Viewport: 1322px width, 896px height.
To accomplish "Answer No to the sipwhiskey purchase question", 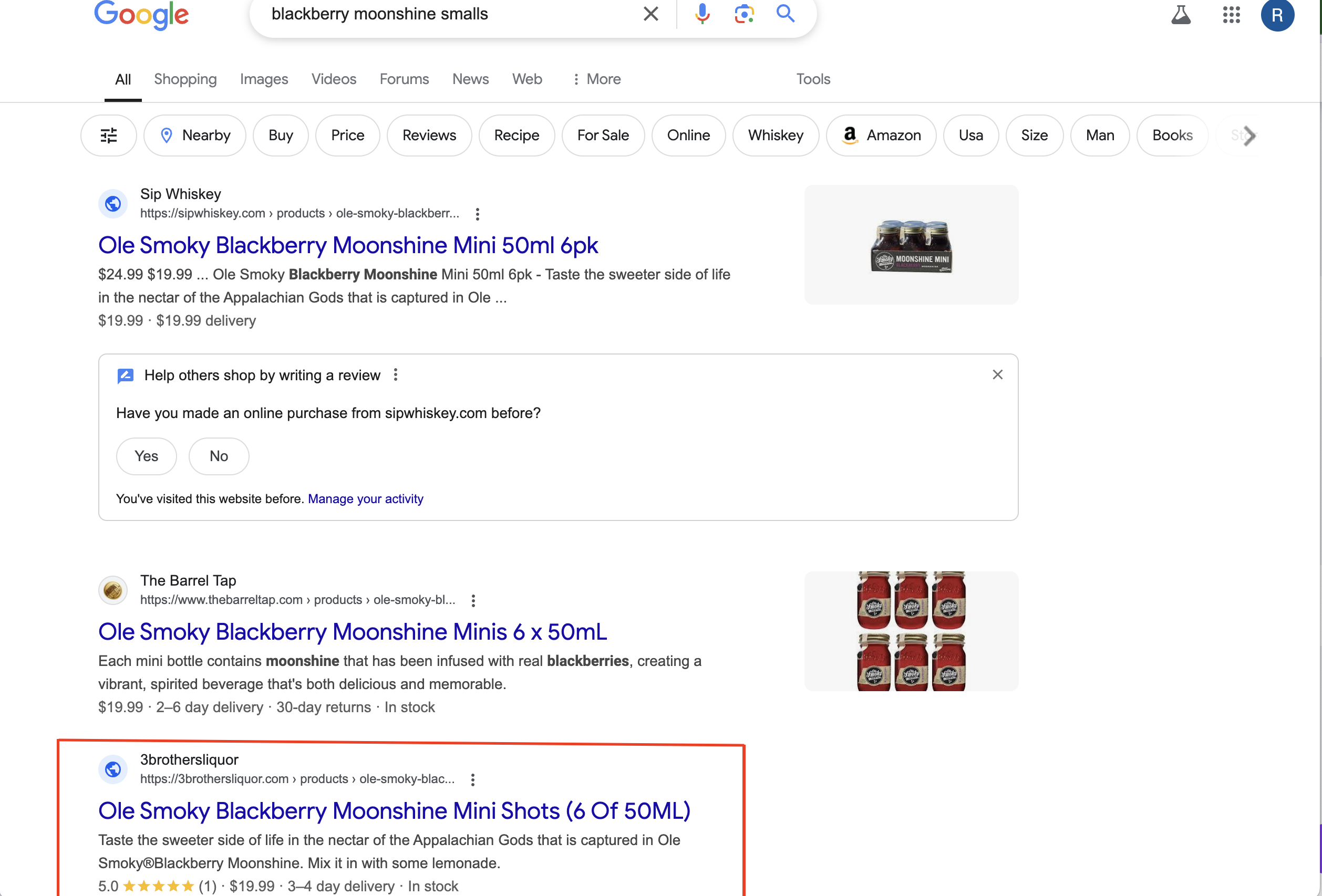I will coord(219,456).
